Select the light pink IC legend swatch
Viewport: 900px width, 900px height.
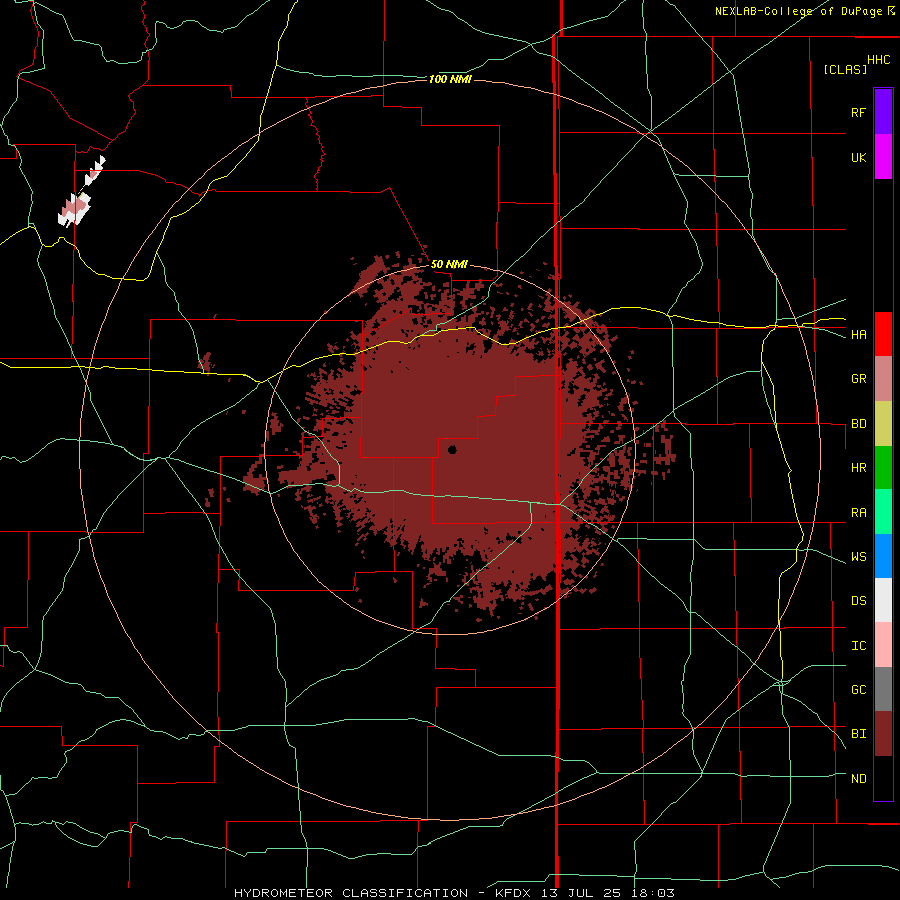pos(883,645)
